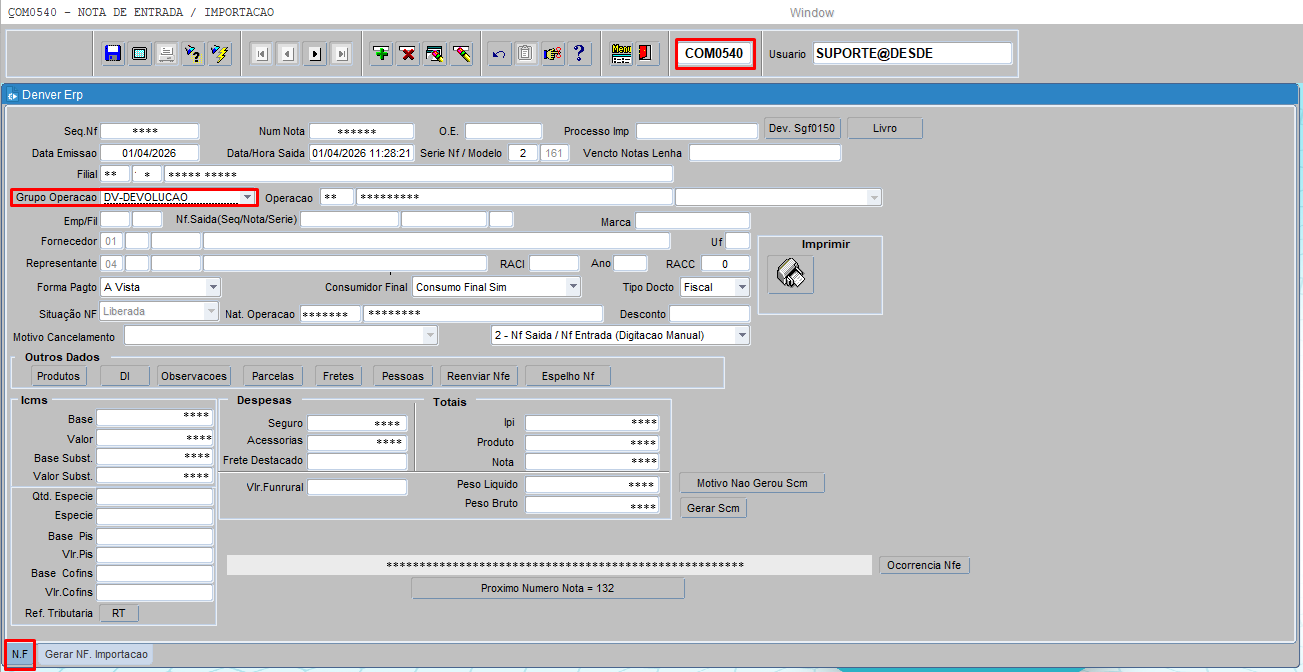Click the Menu toolbar icon
Screen dimensions: 1303x672
pos(621,54)
